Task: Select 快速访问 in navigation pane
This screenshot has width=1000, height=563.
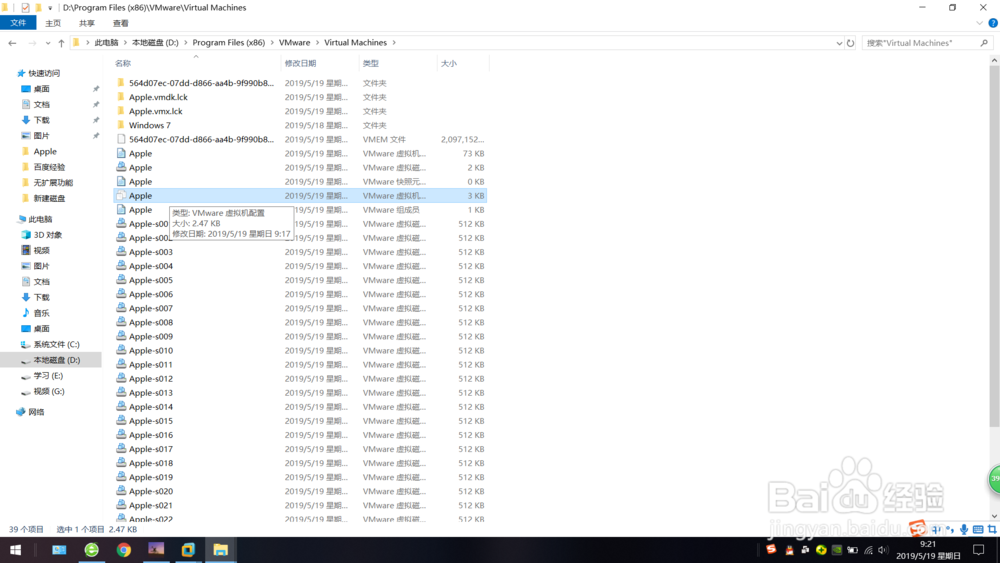Action: point(44,73)
